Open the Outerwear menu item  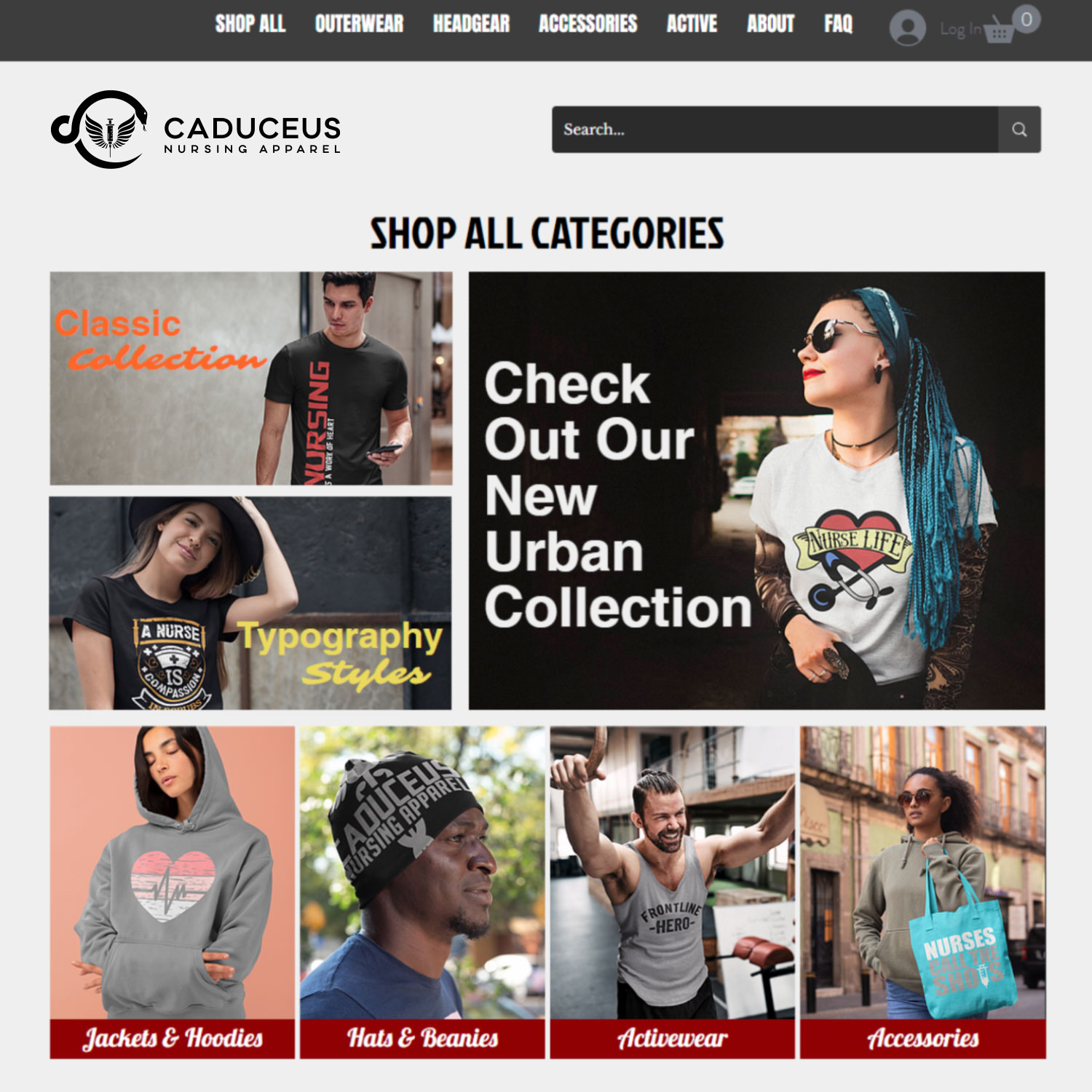point(359,24)
